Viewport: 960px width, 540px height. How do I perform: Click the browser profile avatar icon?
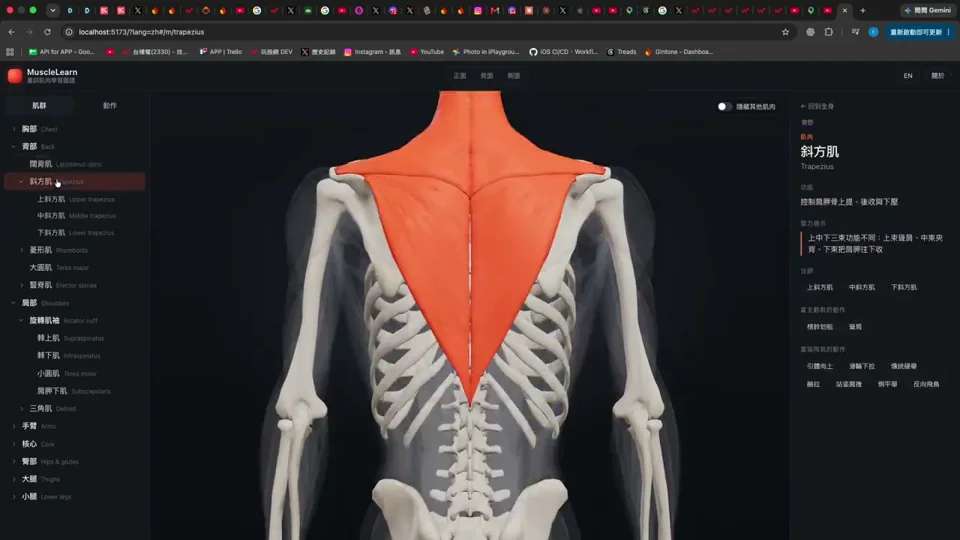point(873,32)
